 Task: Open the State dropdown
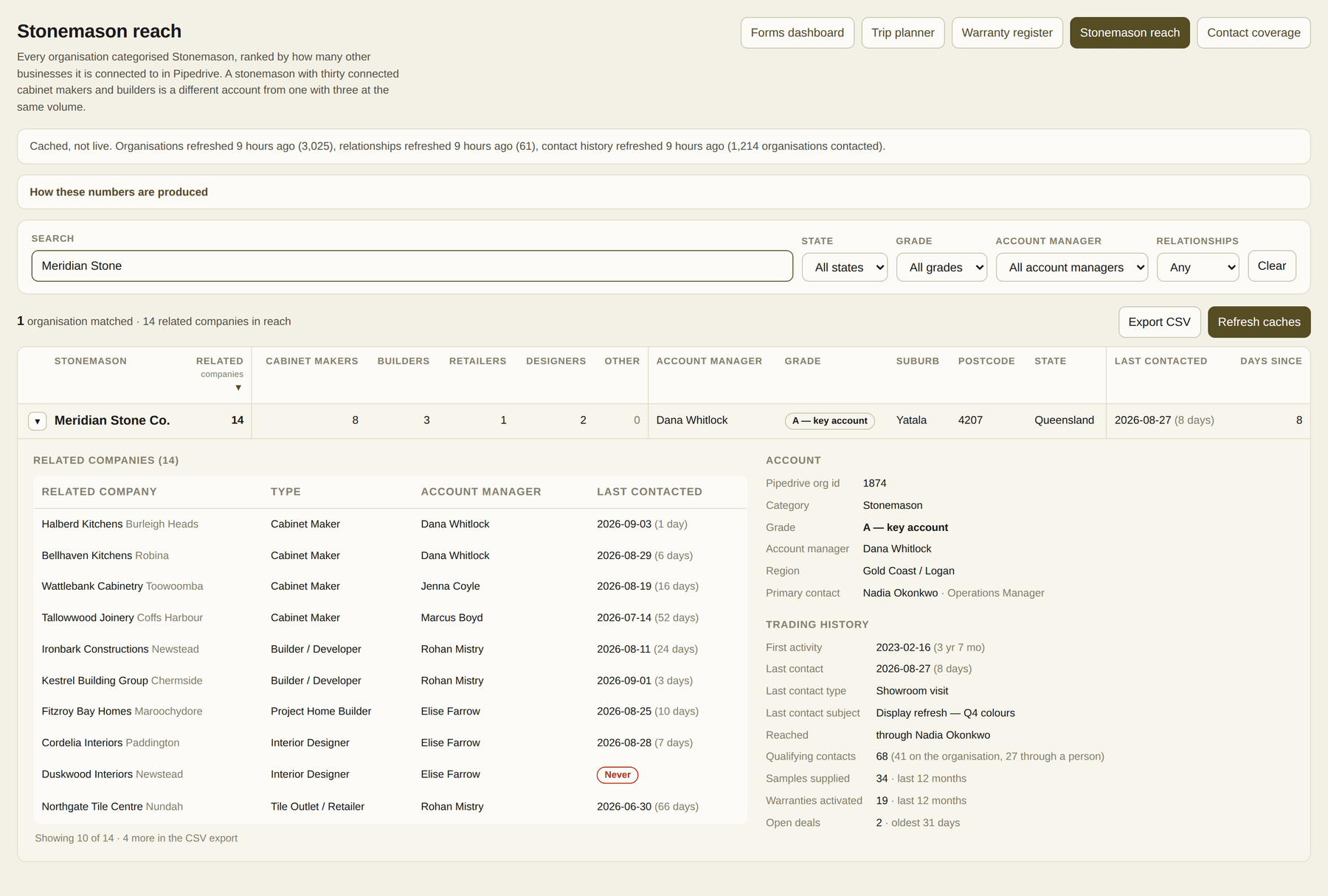tap(845, 267)
